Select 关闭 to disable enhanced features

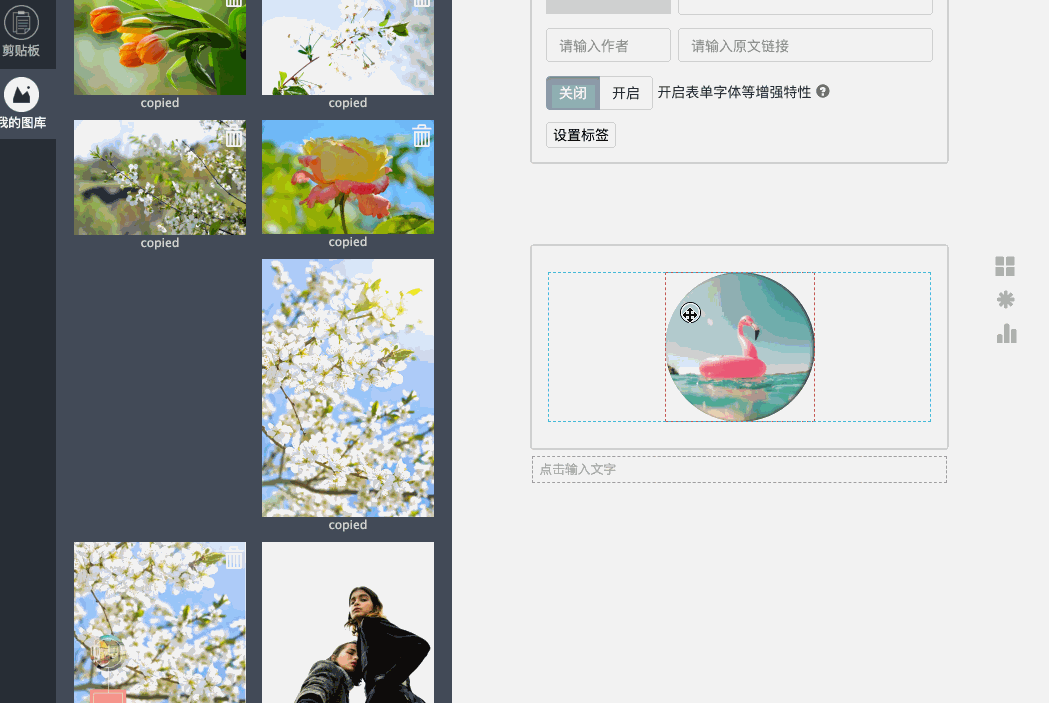[573, 93]
